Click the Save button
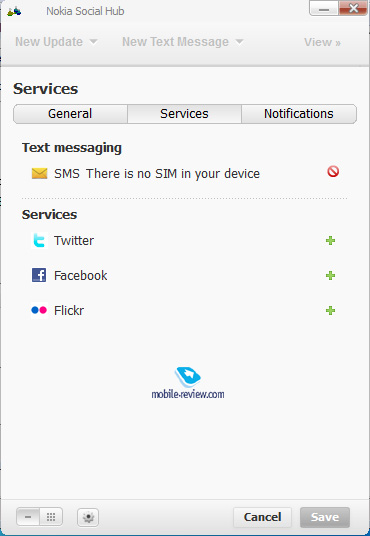370x536 pixels. pyautogui.click(x=325, y=517)
